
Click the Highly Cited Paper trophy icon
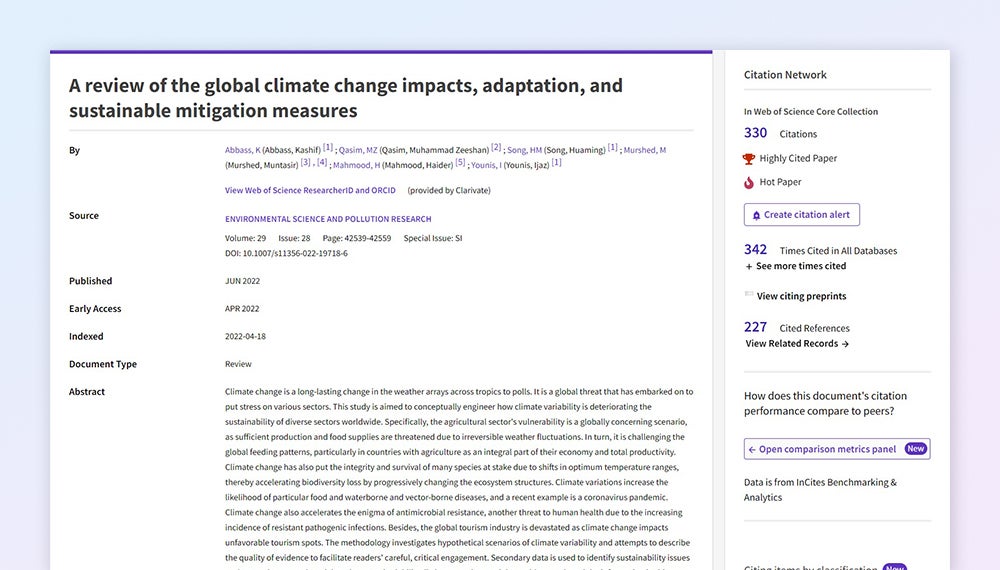coord(749,159)
